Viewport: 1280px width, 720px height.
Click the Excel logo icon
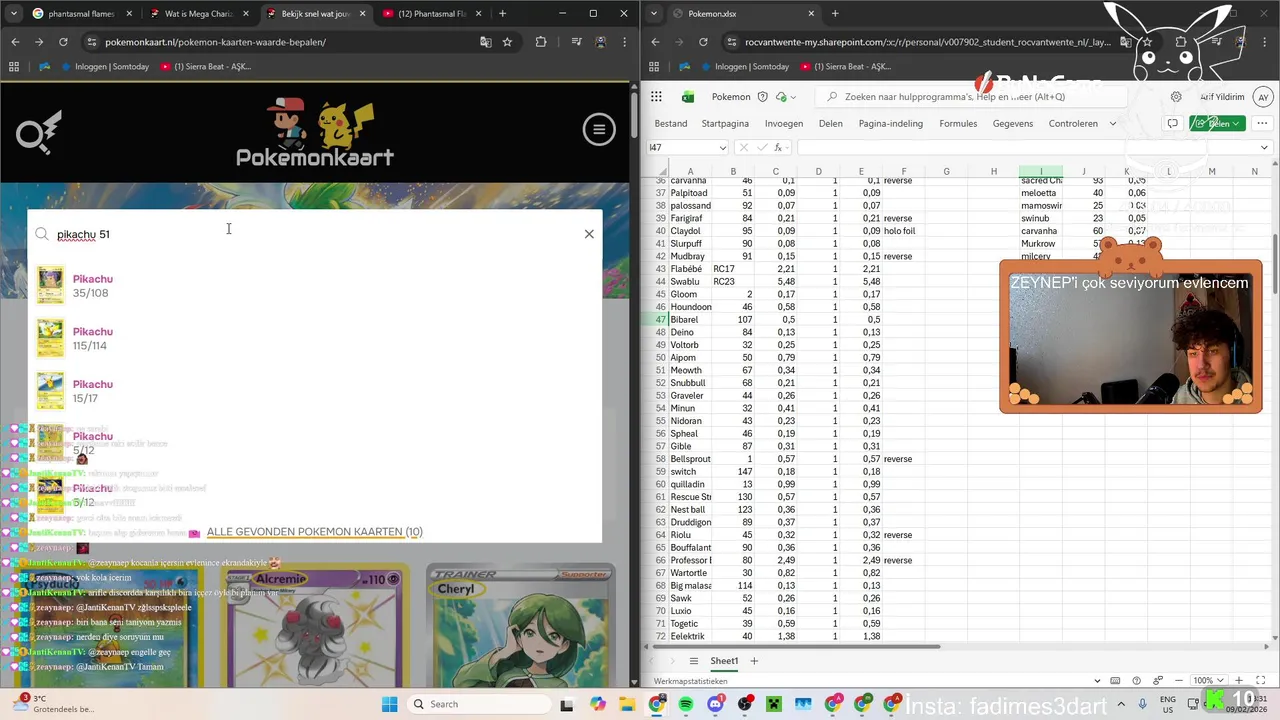pyautogui.click(x=688, y=97)
